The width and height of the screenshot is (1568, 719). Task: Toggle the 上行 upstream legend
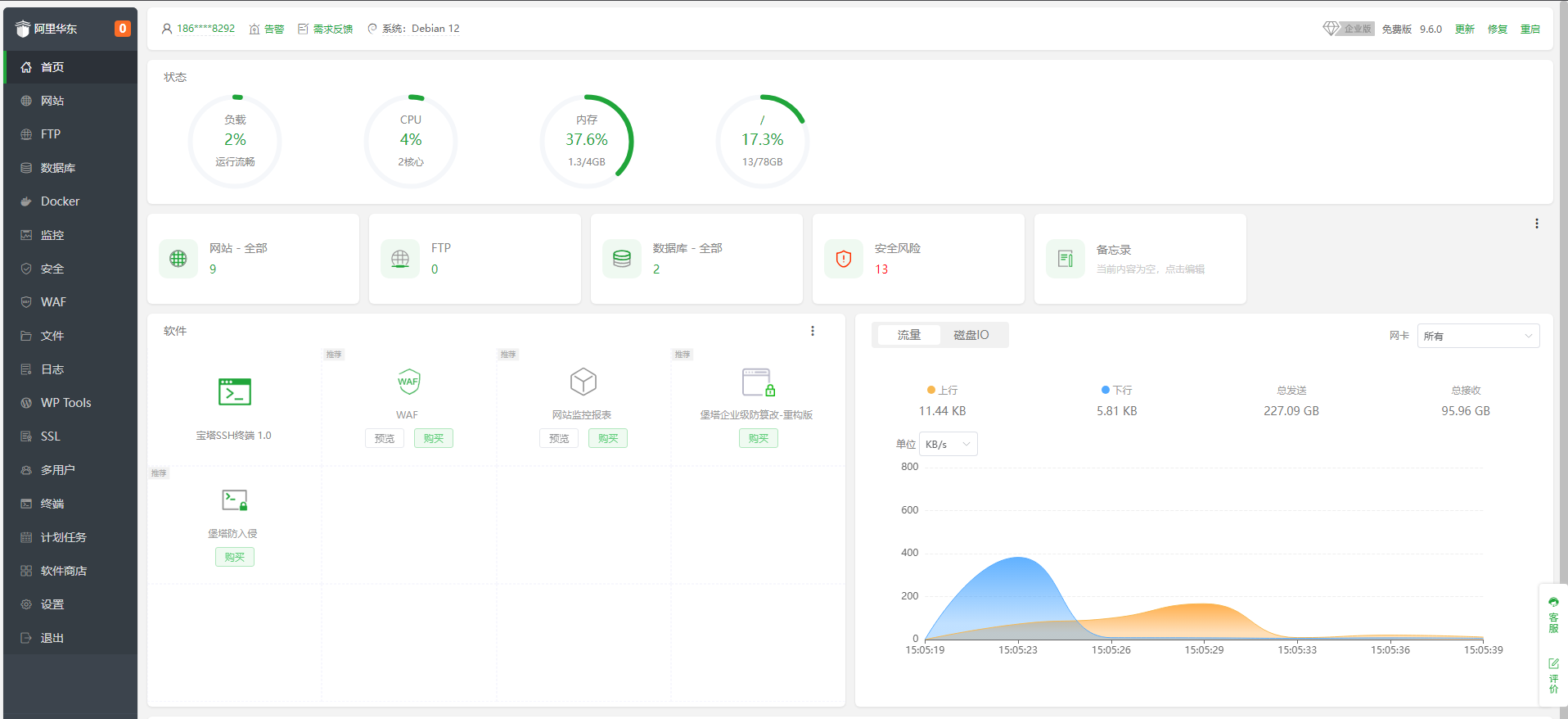point(942,391)
